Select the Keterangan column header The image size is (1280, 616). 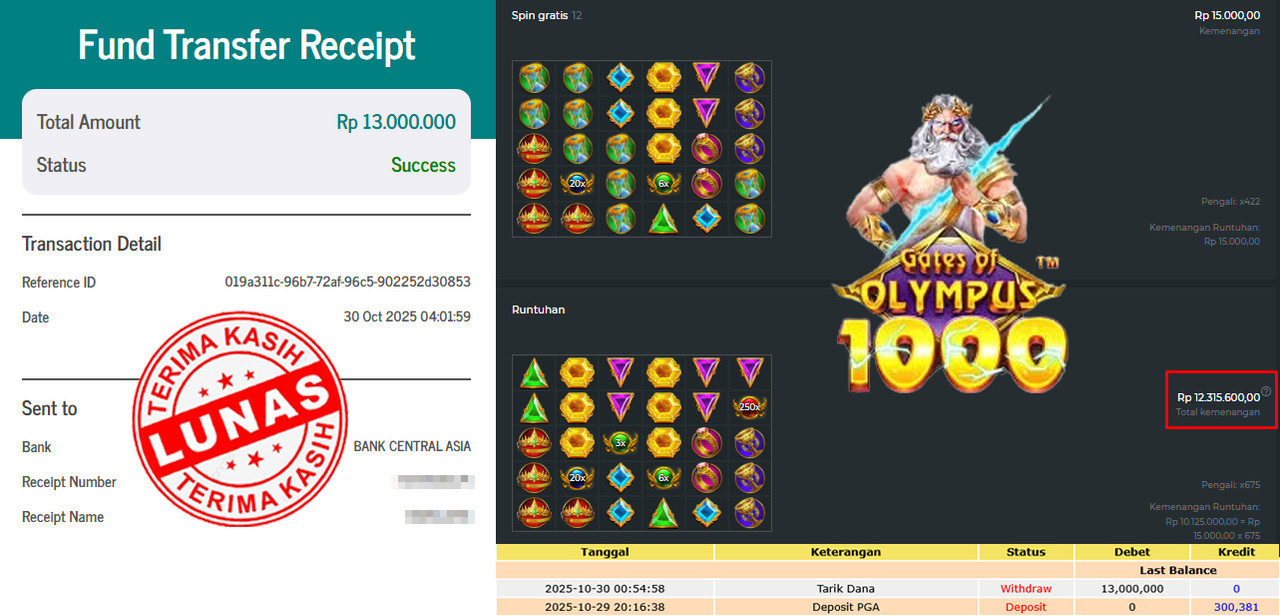tap(846, 552)
